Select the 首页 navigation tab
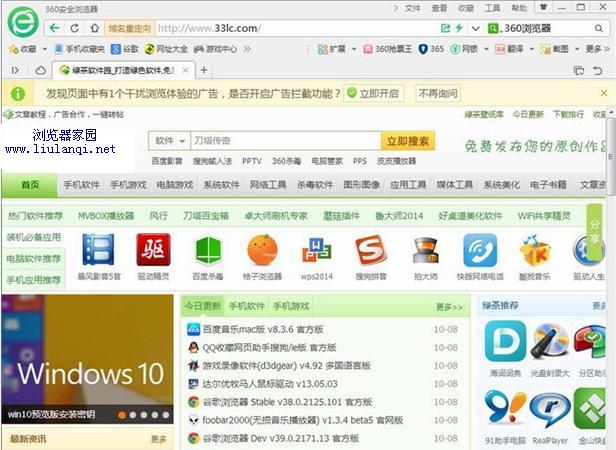The height and width of the screenshot is (450, 616). tap(30, 185)
